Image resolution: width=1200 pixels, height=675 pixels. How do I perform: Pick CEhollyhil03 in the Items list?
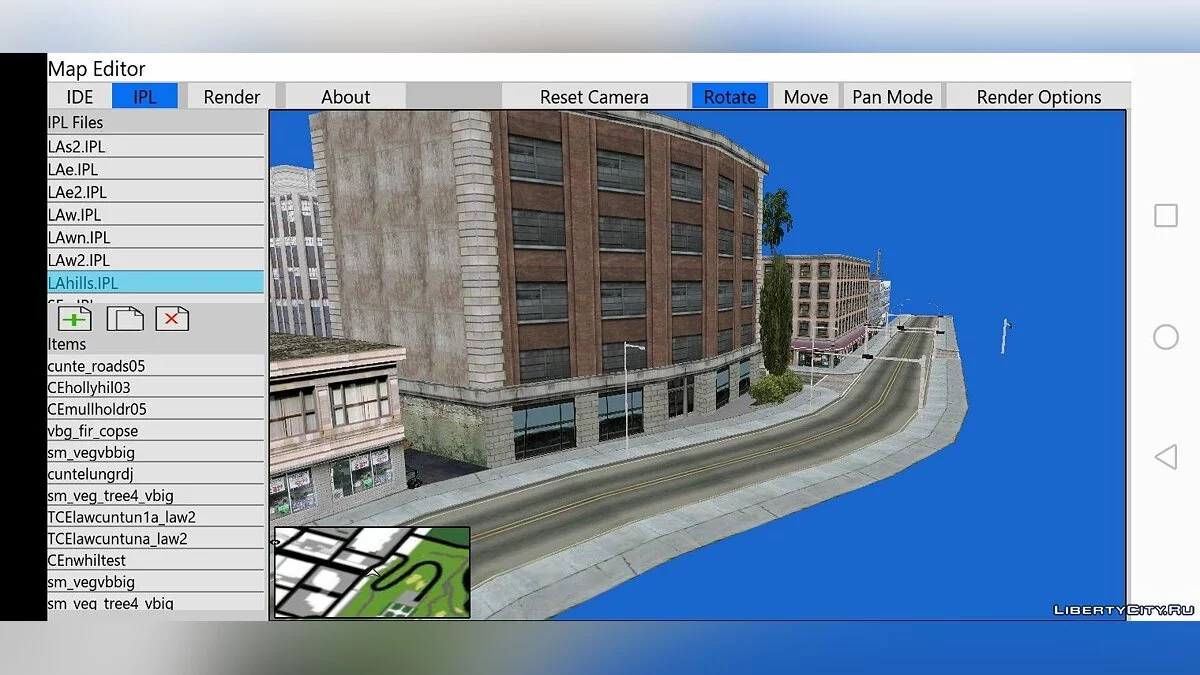pyautogui.click(x=155, y=388)
